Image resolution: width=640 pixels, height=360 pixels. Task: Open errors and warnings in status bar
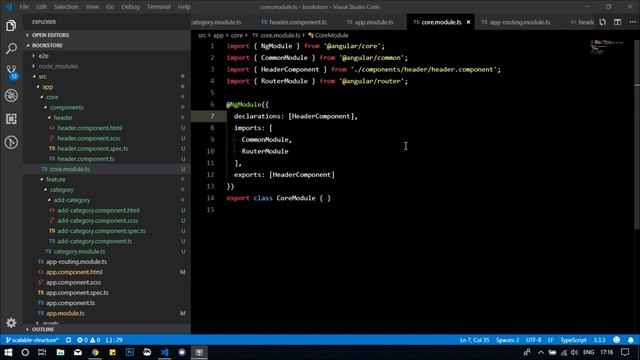point(89,340)
